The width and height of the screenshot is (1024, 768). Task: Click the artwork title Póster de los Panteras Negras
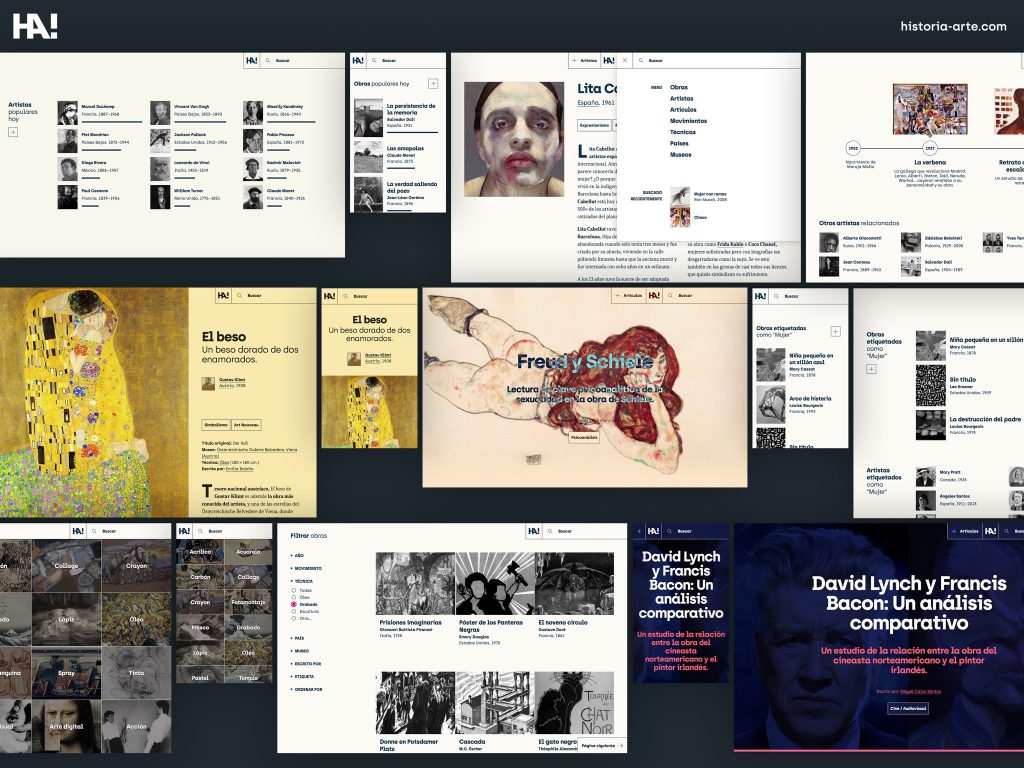491,626
